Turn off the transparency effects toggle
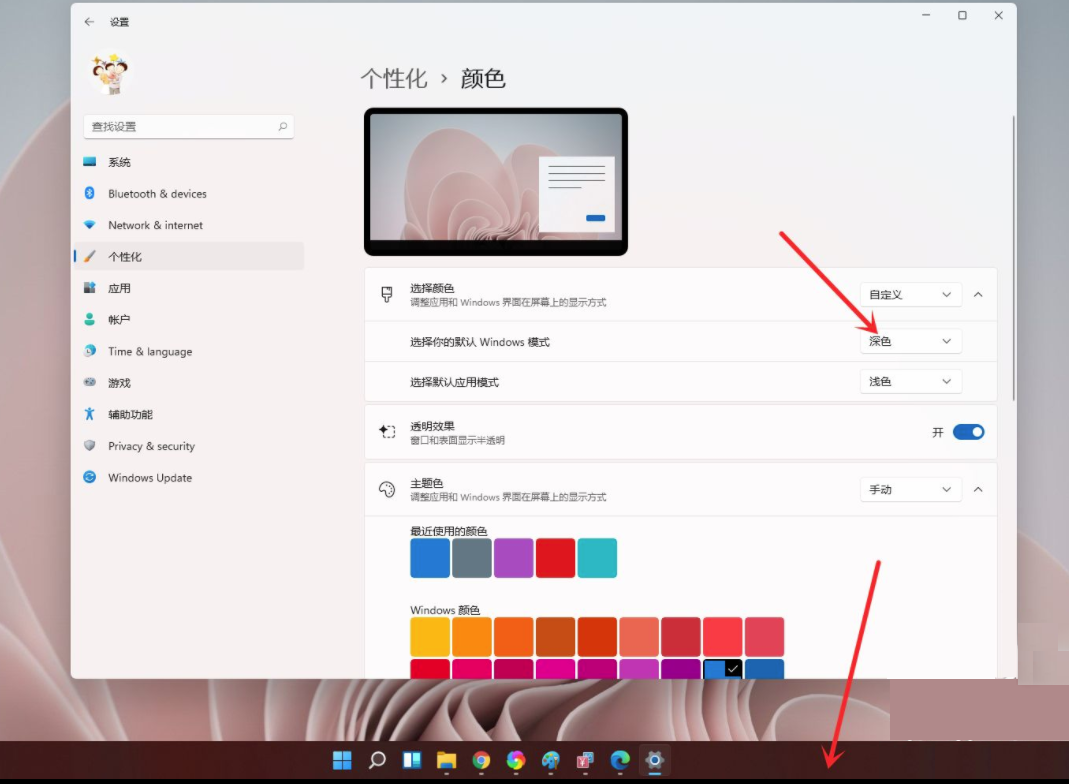 968,432
